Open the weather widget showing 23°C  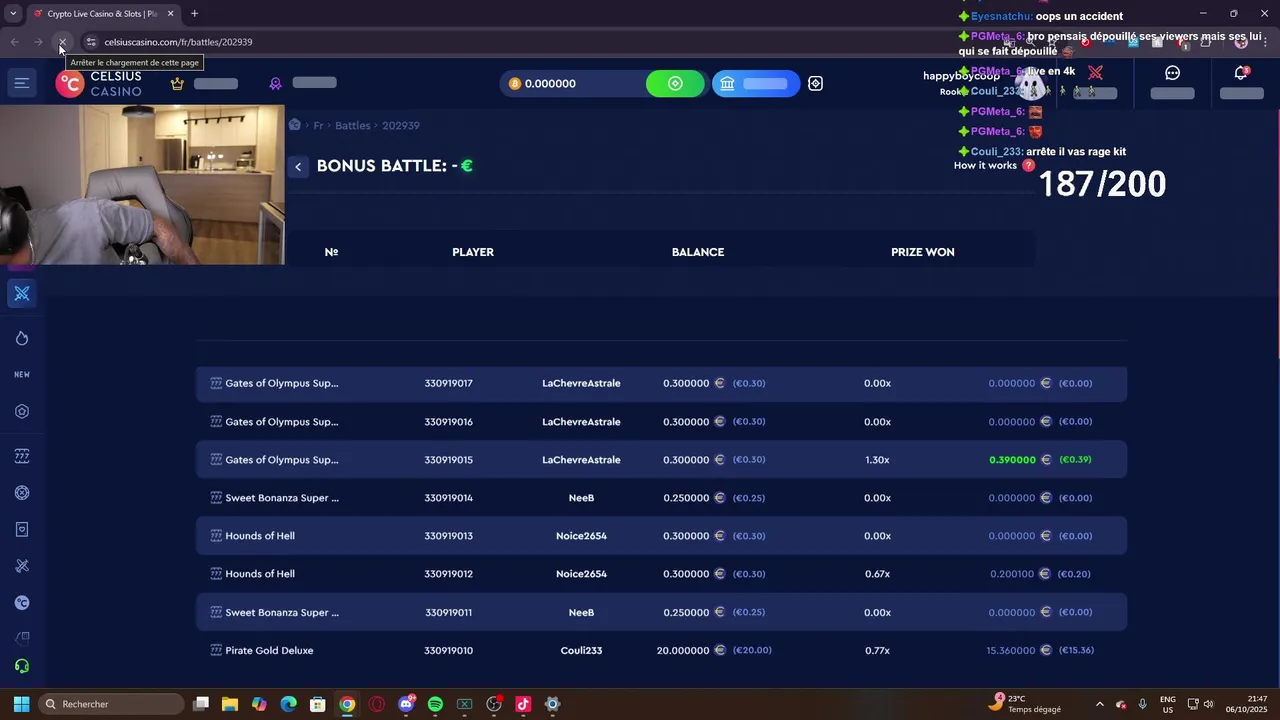[x=1026, y=704]
